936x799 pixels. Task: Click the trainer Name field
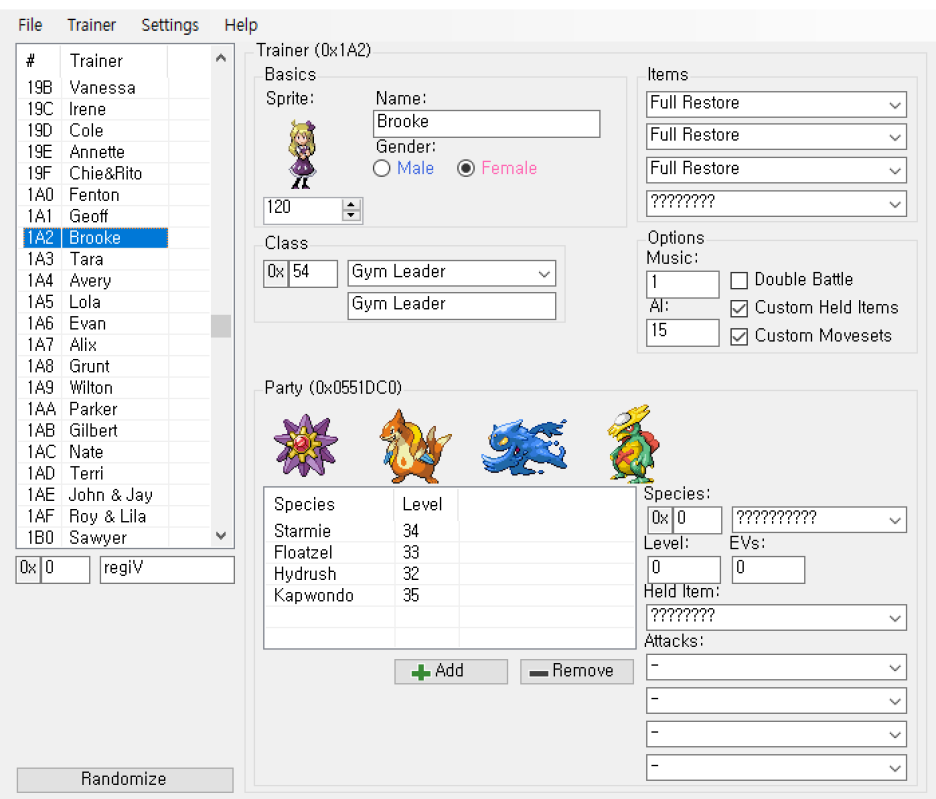(x=487, y=124)
